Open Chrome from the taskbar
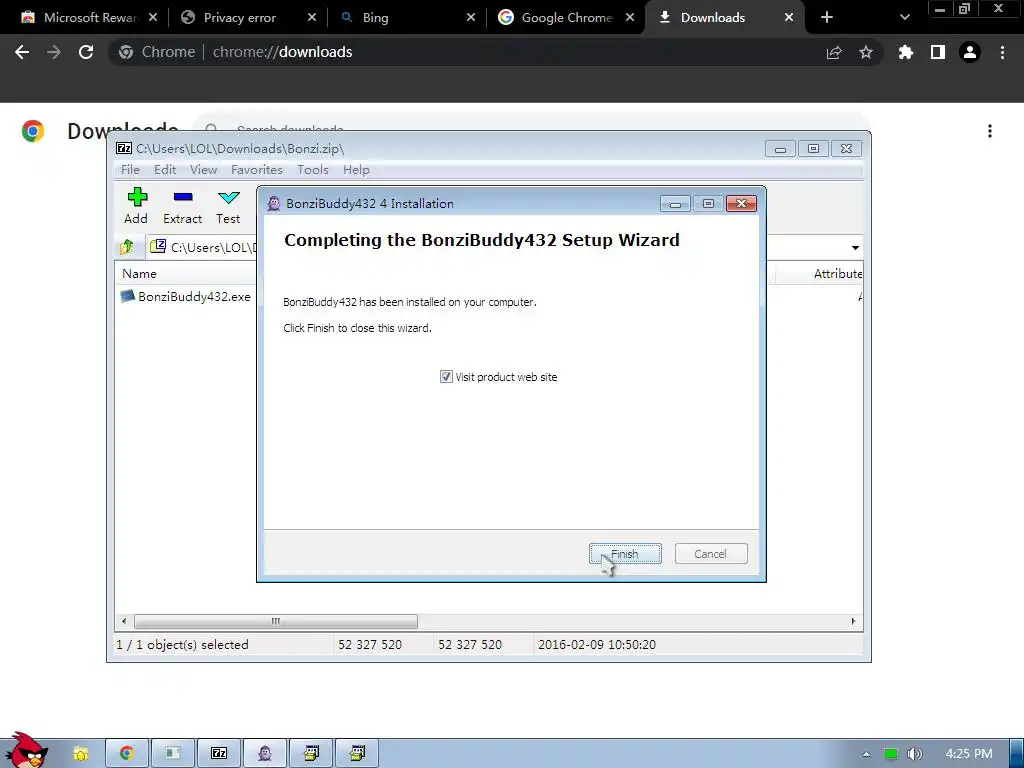1024x768 pixels. point(127,754)
